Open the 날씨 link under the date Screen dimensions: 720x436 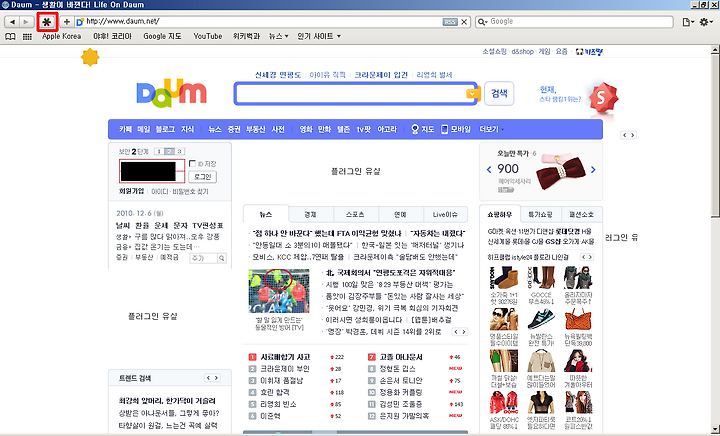(123, 225)
